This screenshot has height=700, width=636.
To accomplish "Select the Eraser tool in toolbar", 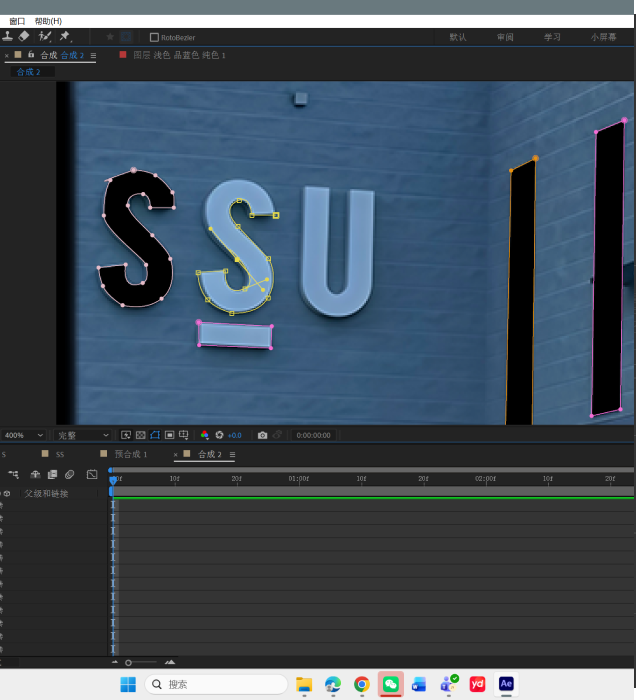I will tap(24, 37).
